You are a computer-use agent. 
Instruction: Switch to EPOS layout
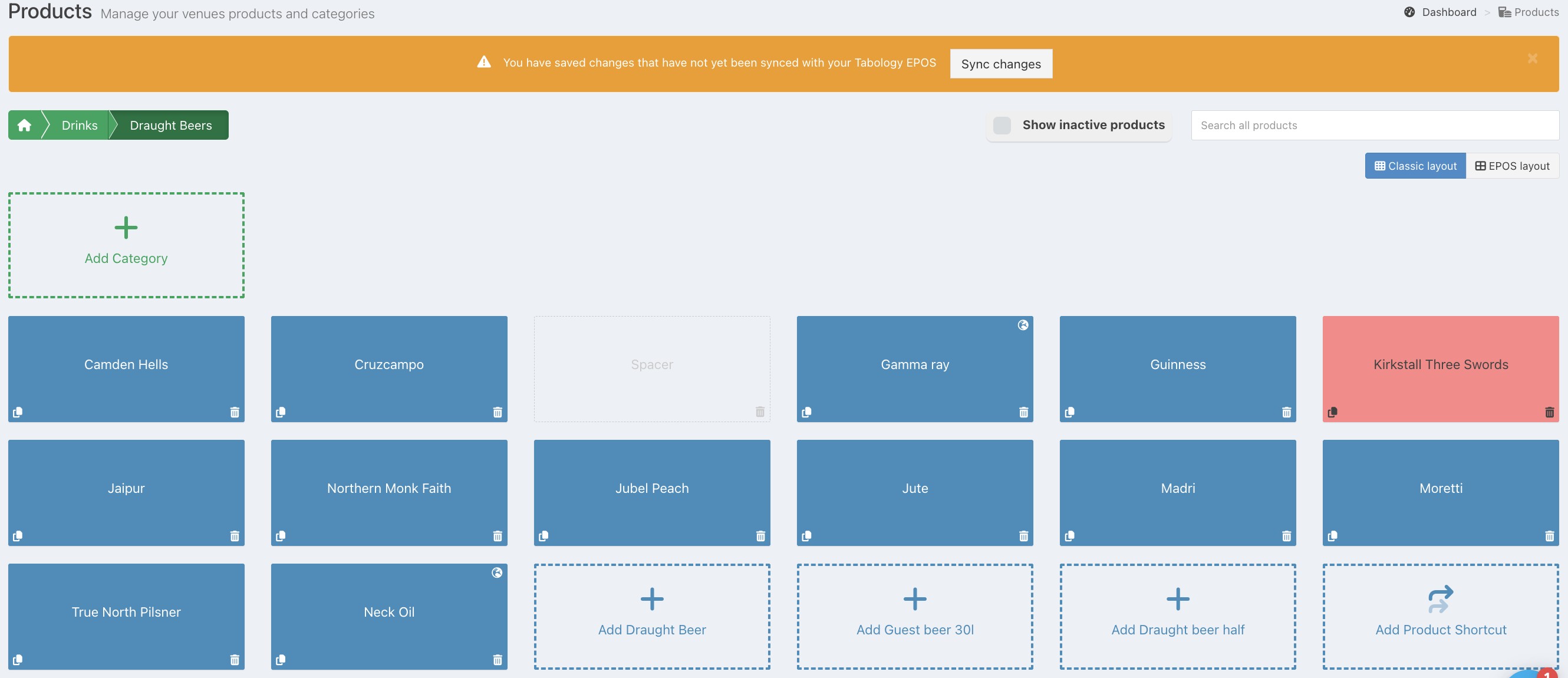coord(1513,166)
